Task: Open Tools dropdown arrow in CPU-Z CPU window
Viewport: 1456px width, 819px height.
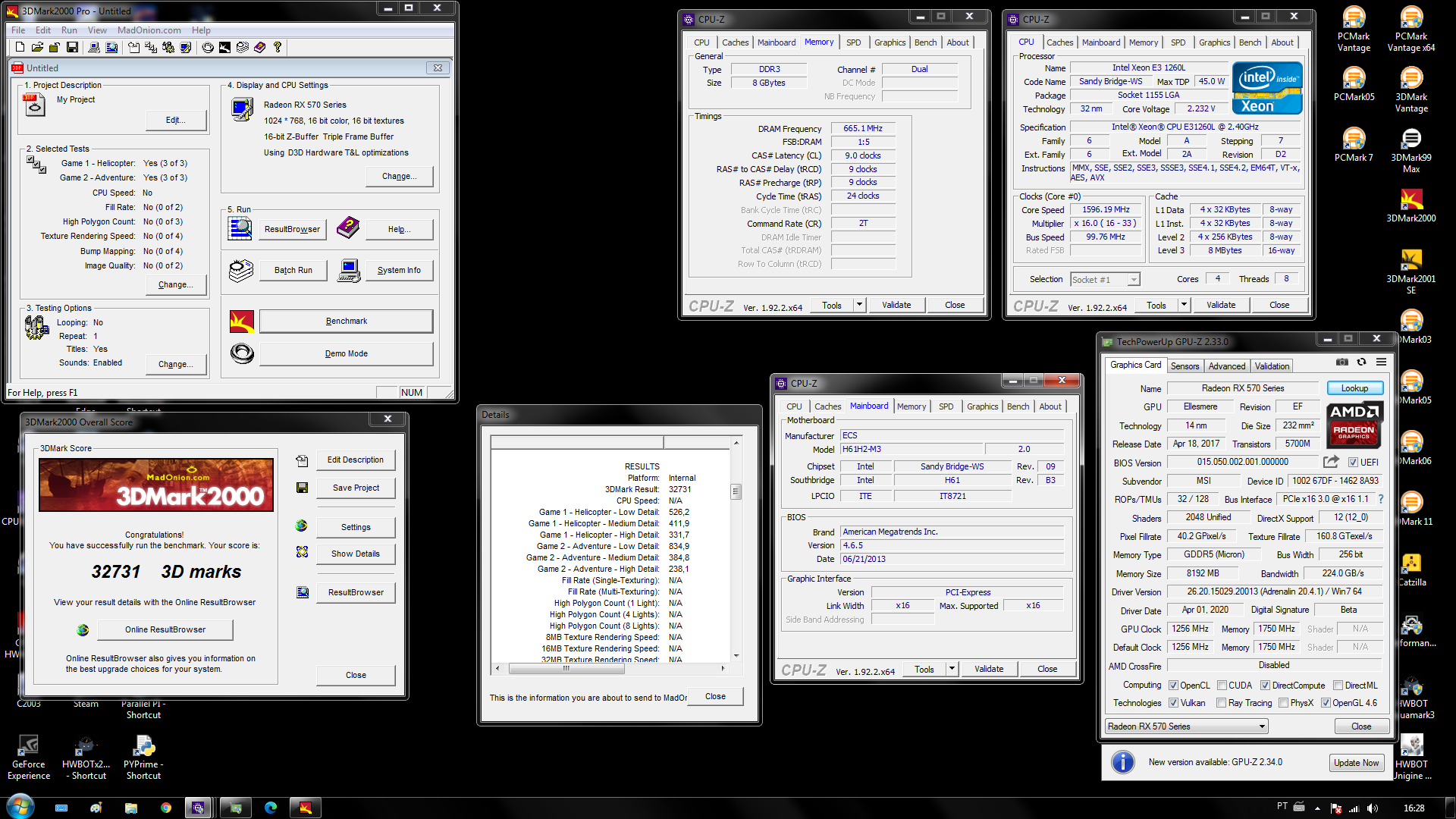Action: point(1184,305)
